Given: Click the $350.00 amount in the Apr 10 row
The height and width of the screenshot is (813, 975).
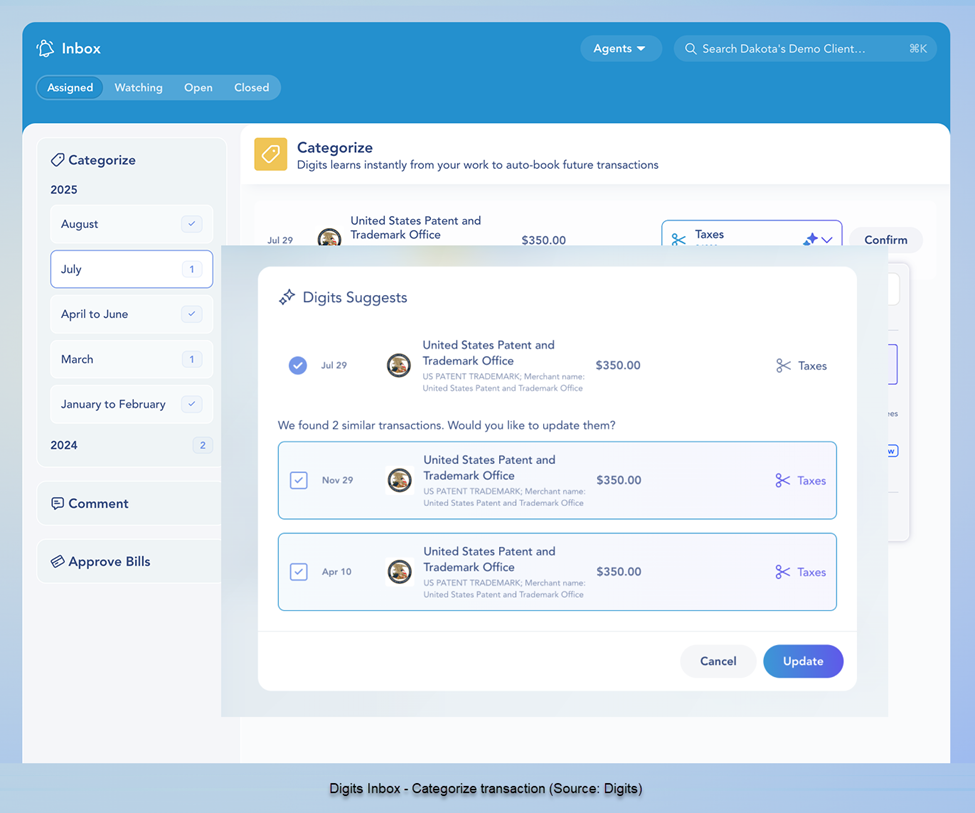Looking at the screenshot, I should pyautogui.click(x=619, y=572).
